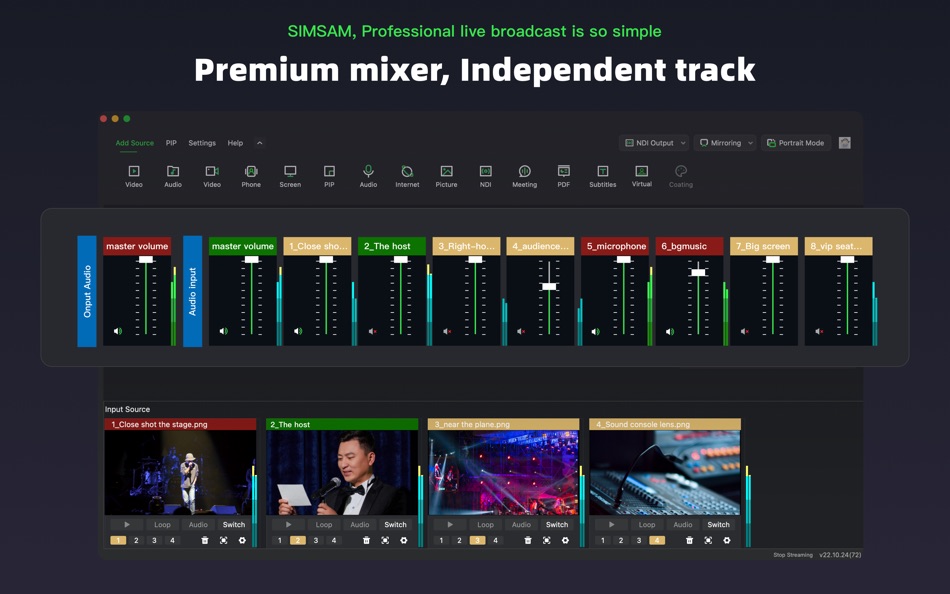This screenshot has height=594, width=950.
Task: Choose slot 3 under 1_Close shot the stage.png
Action: (154, 540)
